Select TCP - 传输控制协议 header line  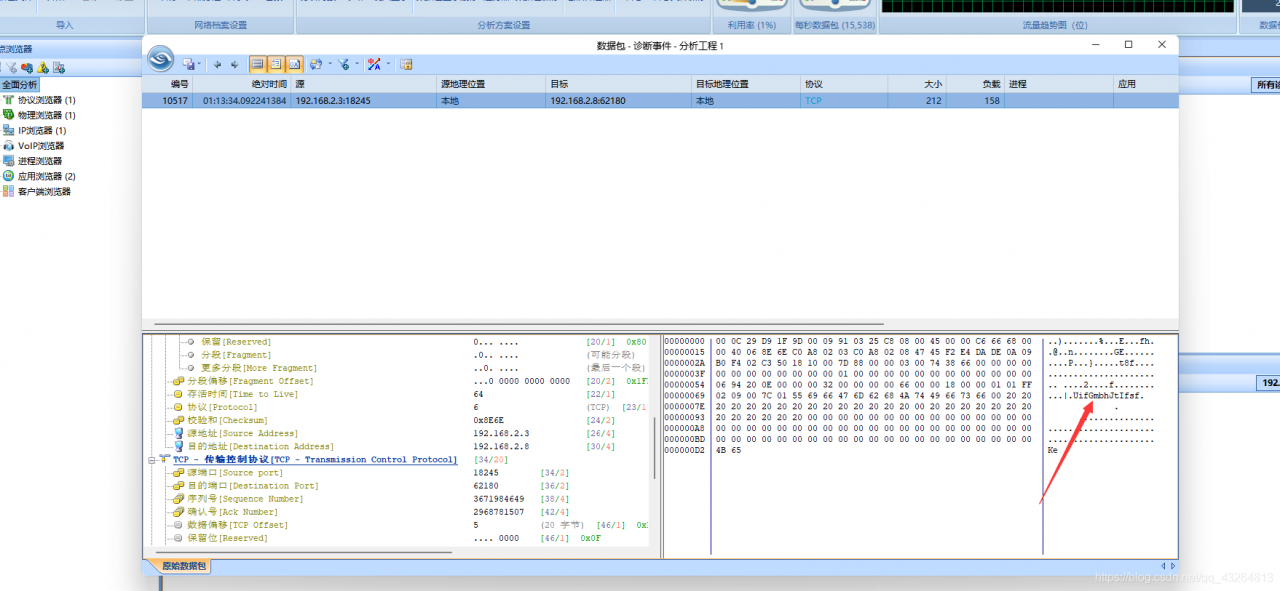coord(314,459)
